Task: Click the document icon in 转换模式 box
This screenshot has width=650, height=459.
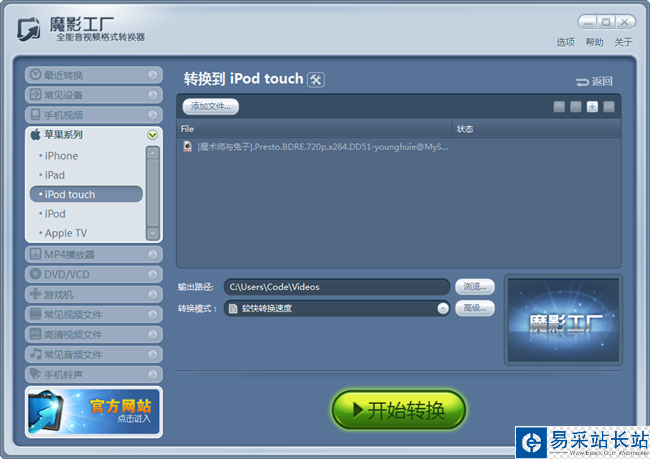Action: point(233,308)
